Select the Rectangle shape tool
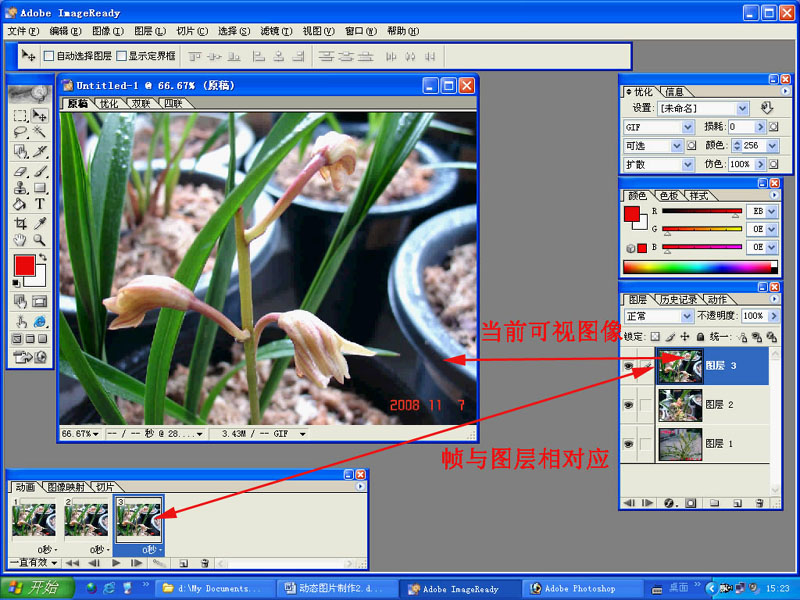The width and height of the screenshot is (800, 600). point(39,188)
